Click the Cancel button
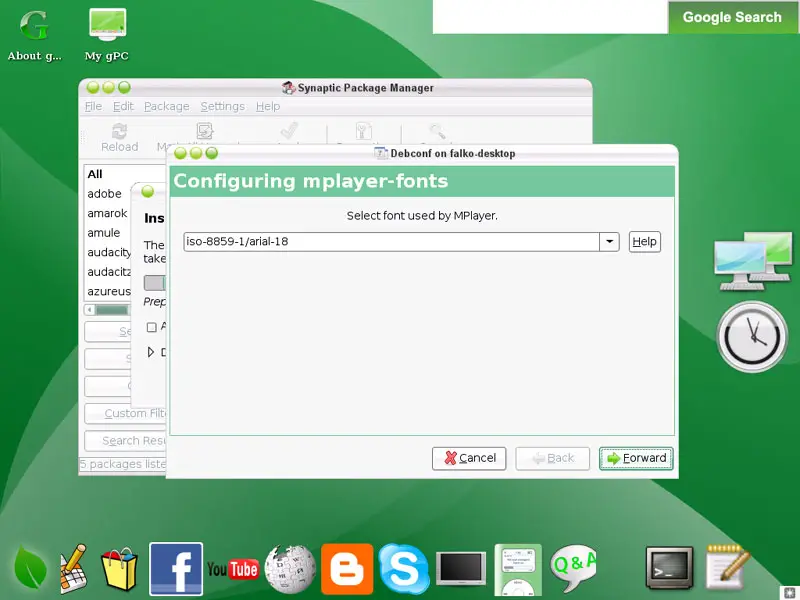Viewport: 800px width, 600px height. point(469,458)
